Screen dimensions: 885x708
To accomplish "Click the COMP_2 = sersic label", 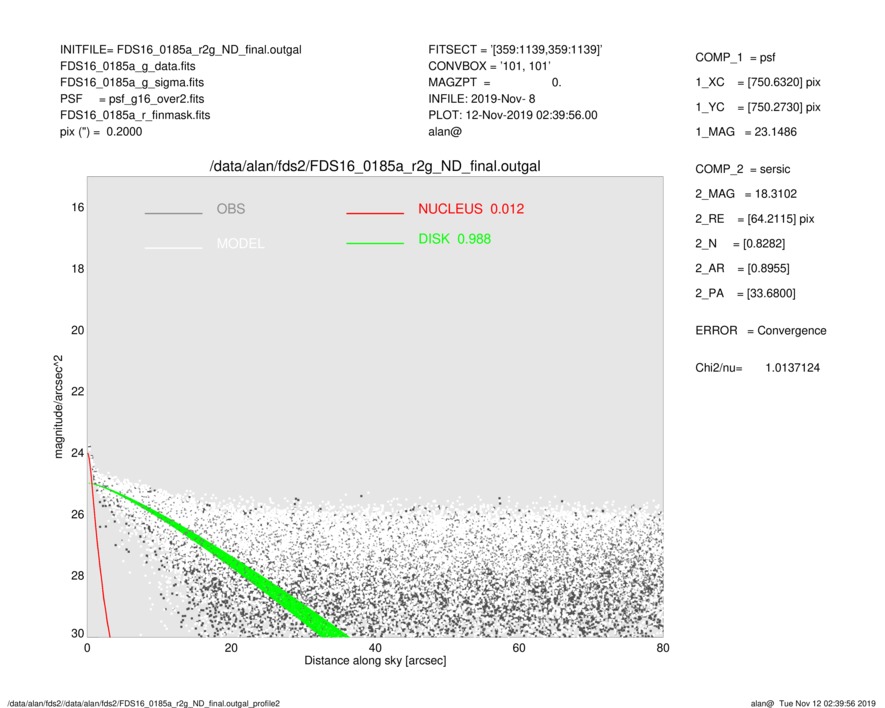I will point(743,169).
